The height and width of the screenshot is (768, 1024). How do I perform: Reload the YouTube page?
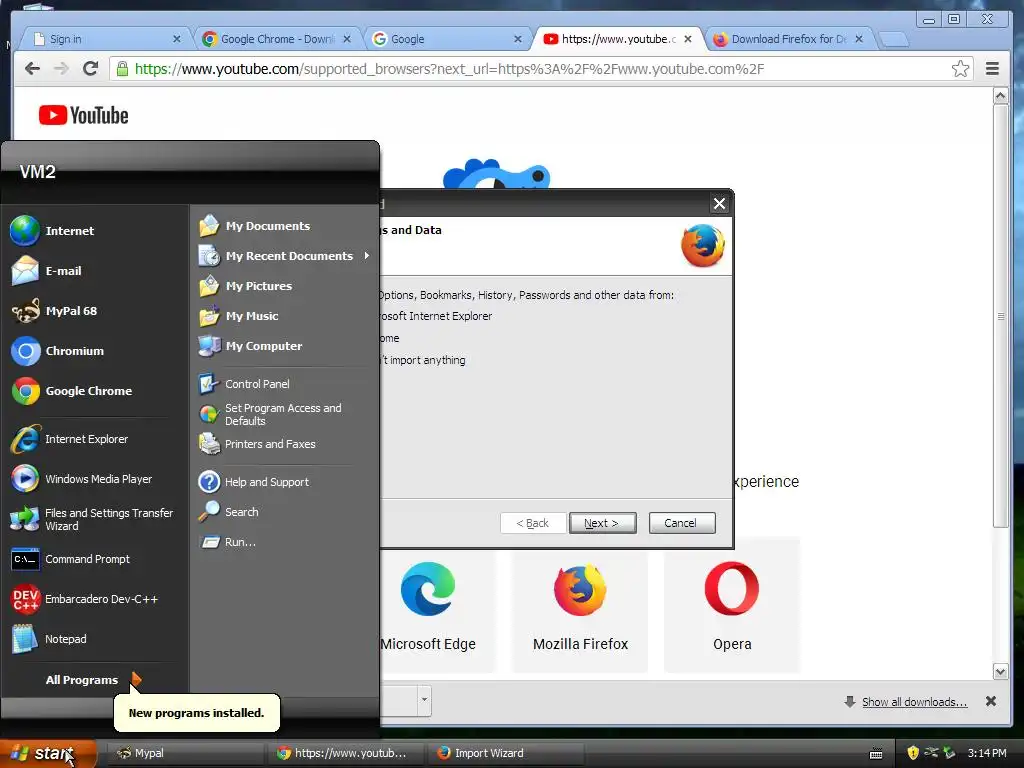91,69
